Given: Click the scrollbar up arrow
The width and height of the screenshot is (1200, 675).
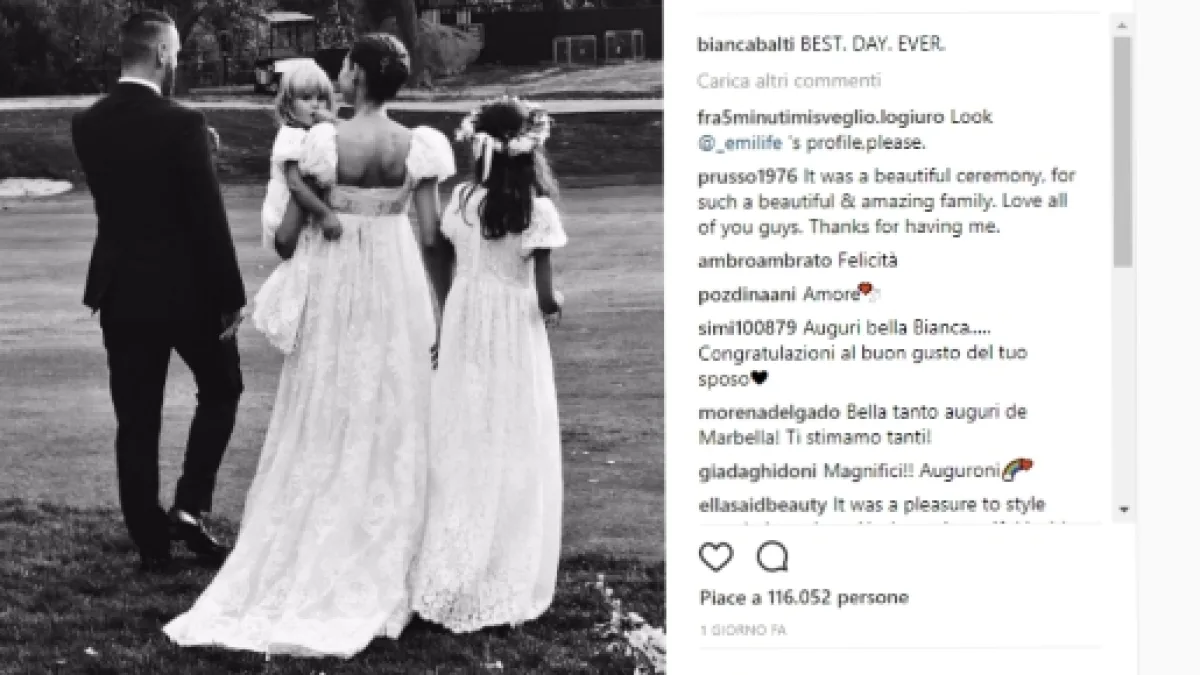Looking at the screenshot, I should 1123,24.
